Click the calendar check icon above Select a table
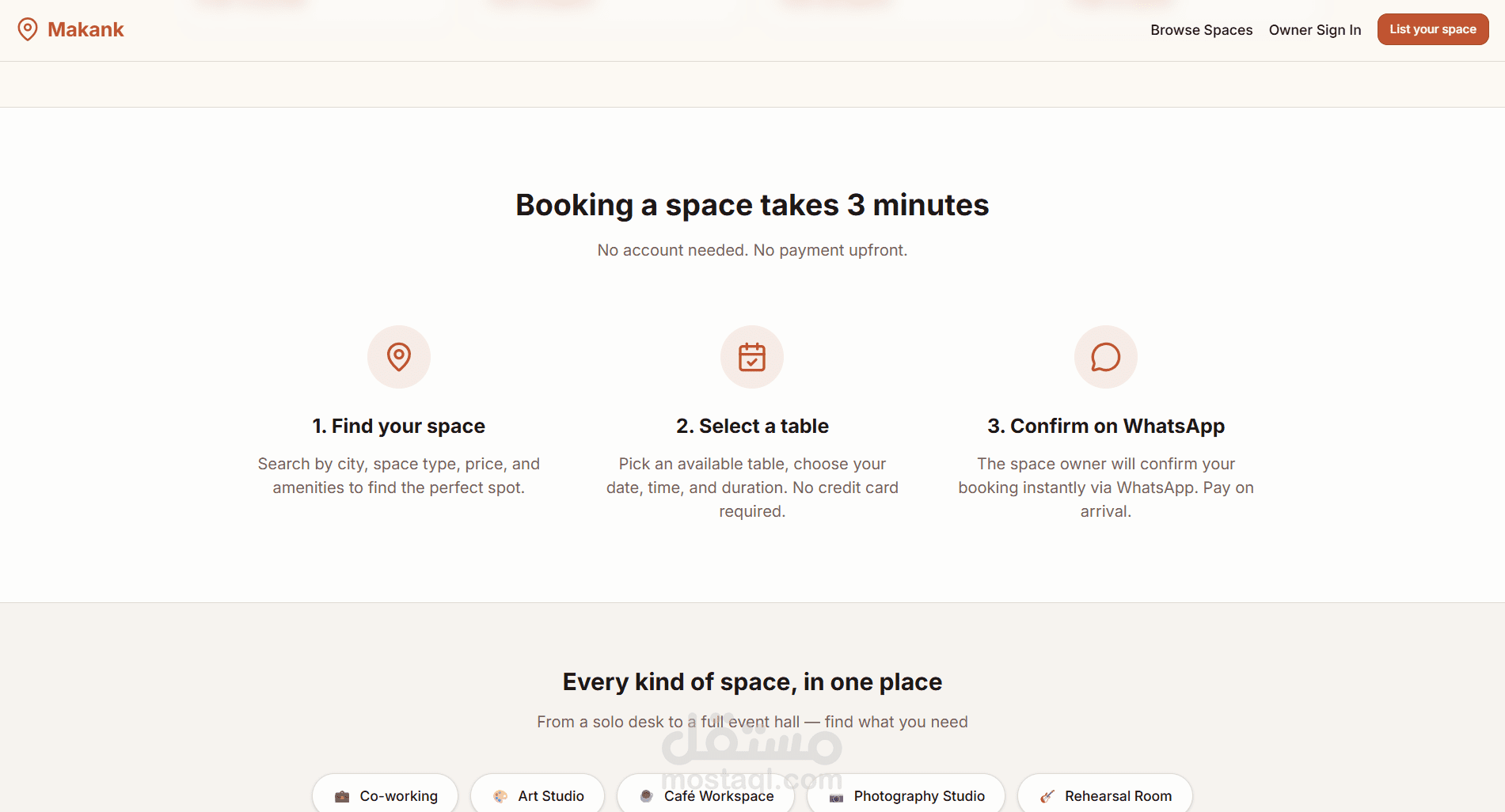 tap(752, 357)
